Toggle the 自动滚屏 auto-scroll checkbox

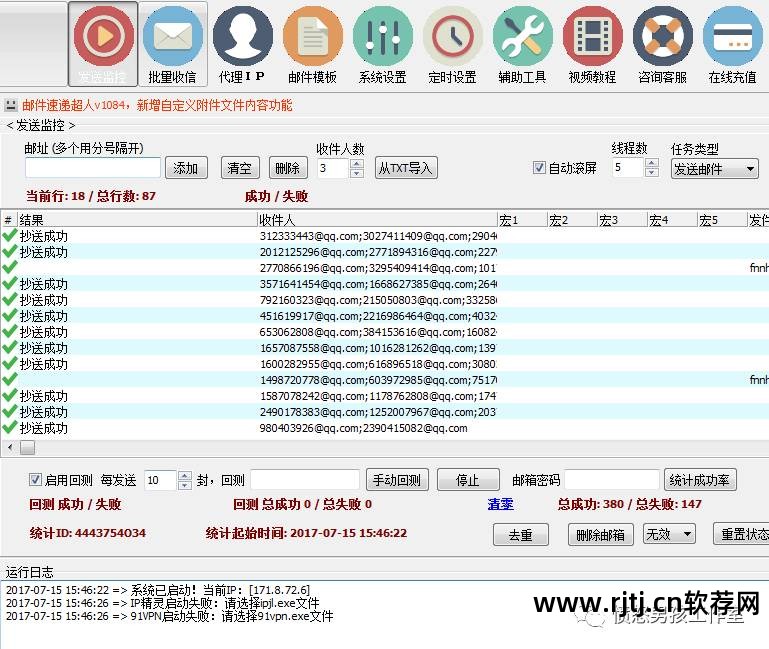pos(539,168)
